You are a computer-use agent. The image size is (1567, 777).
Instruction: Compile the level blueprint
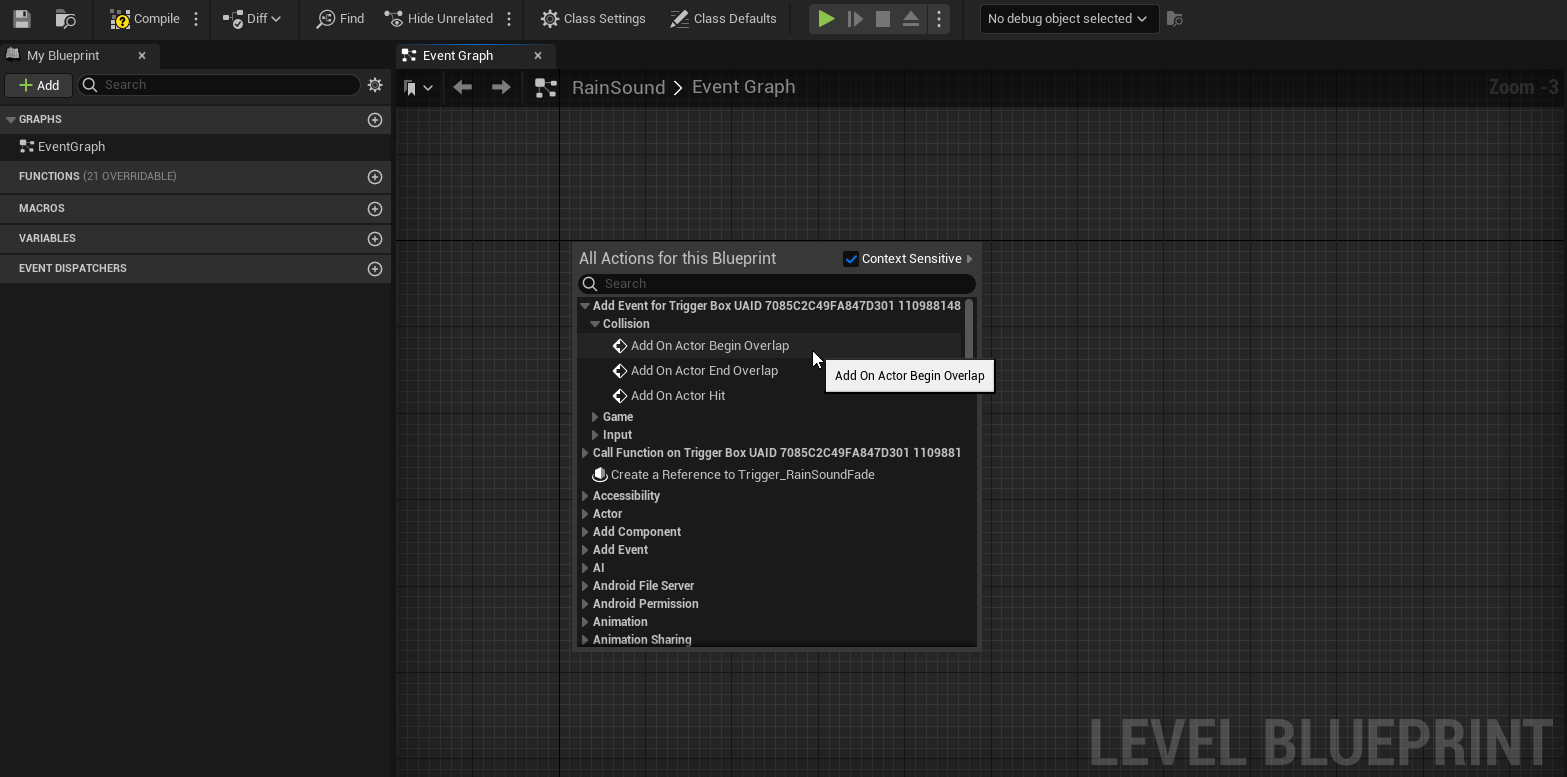pyautogui.click(x=145, y=18)
